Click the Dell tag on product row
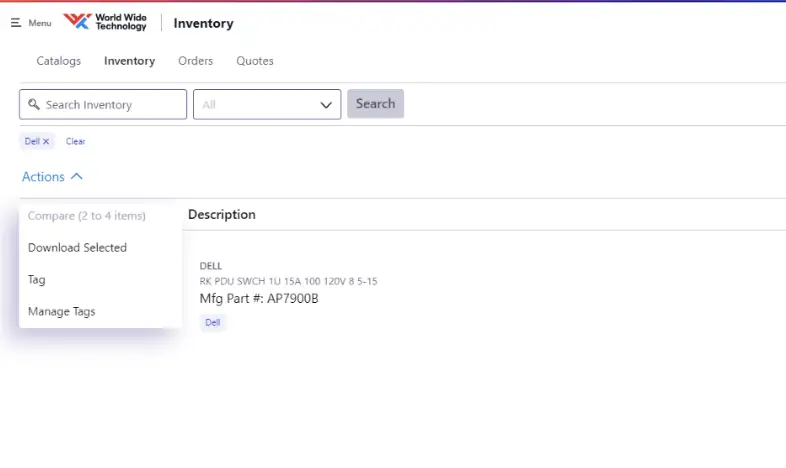Viewport: 786px width, 468px height. 213,322
